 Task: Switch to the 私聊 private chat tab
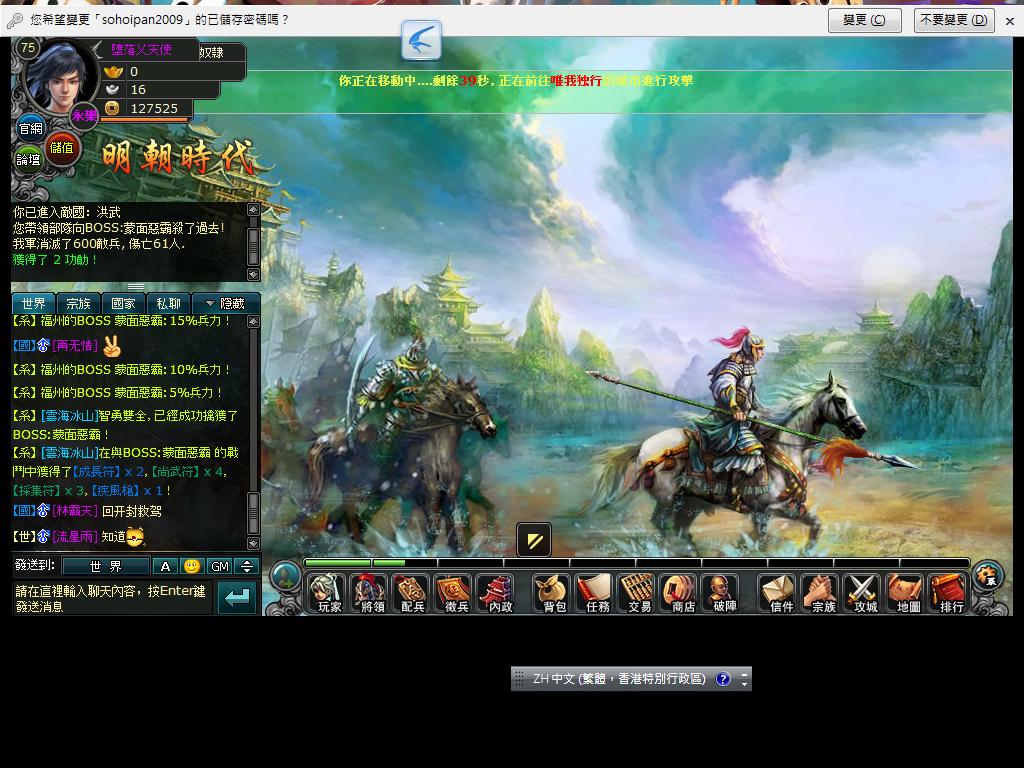pos(168,304)
